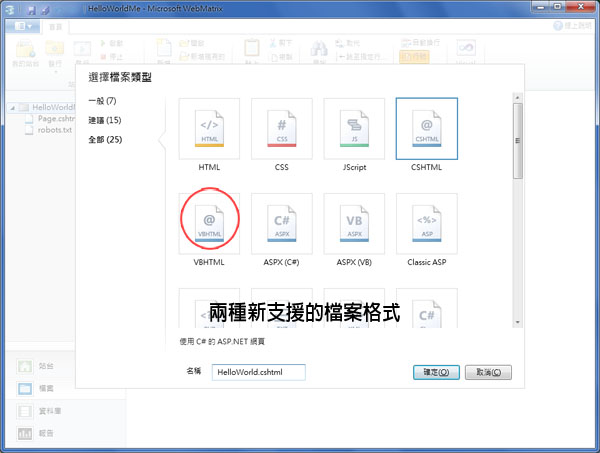The image size is (600, 453).
Task: Click the Visual Studio launch ribbon icon
Action: [465, 52]
